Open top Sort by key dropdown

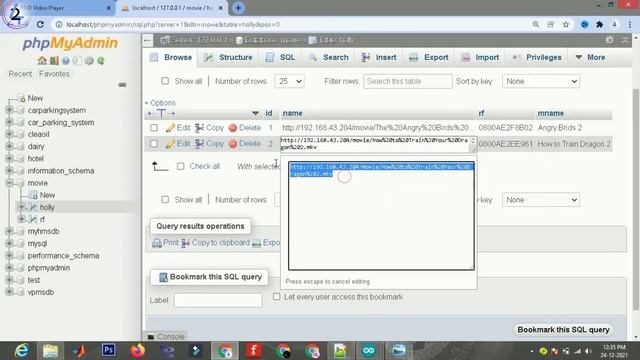[x=541, y=81]
